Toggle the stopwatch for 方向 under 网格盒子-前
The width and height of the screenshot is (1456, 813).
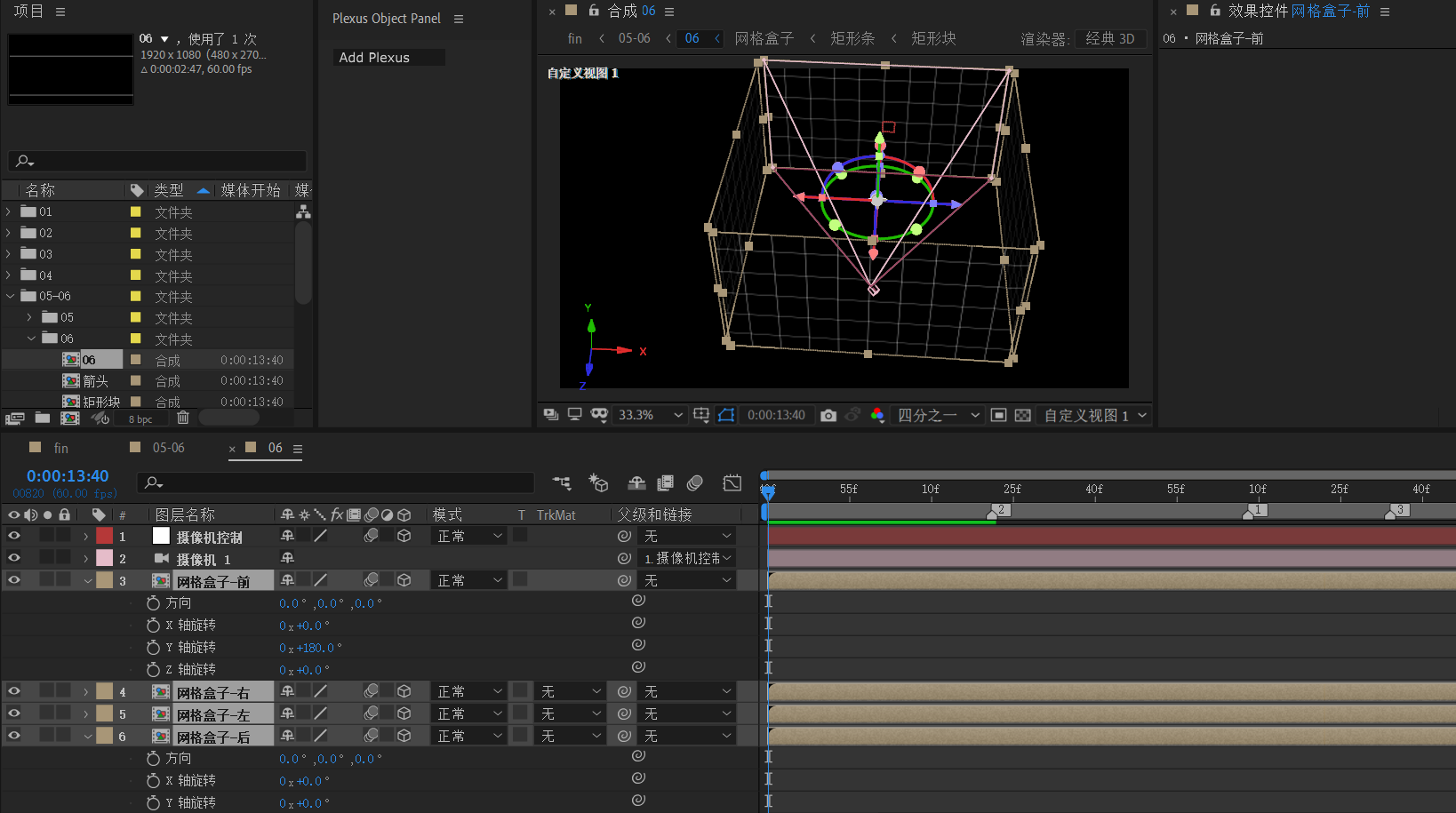coord(153,602)
